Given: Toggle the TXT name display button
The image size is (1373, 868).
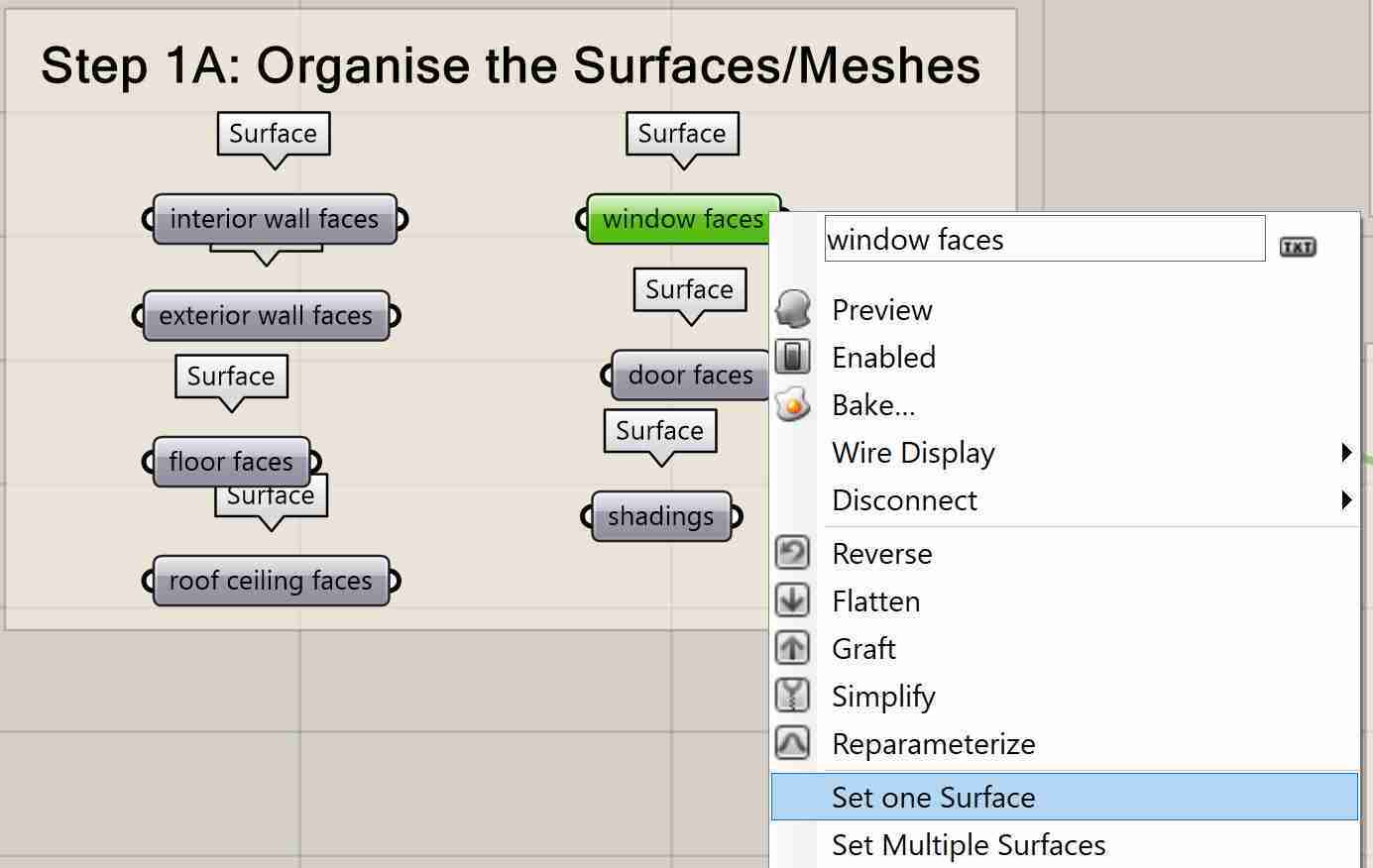Looking at the screenshot, I should (x=1298, y=247).
